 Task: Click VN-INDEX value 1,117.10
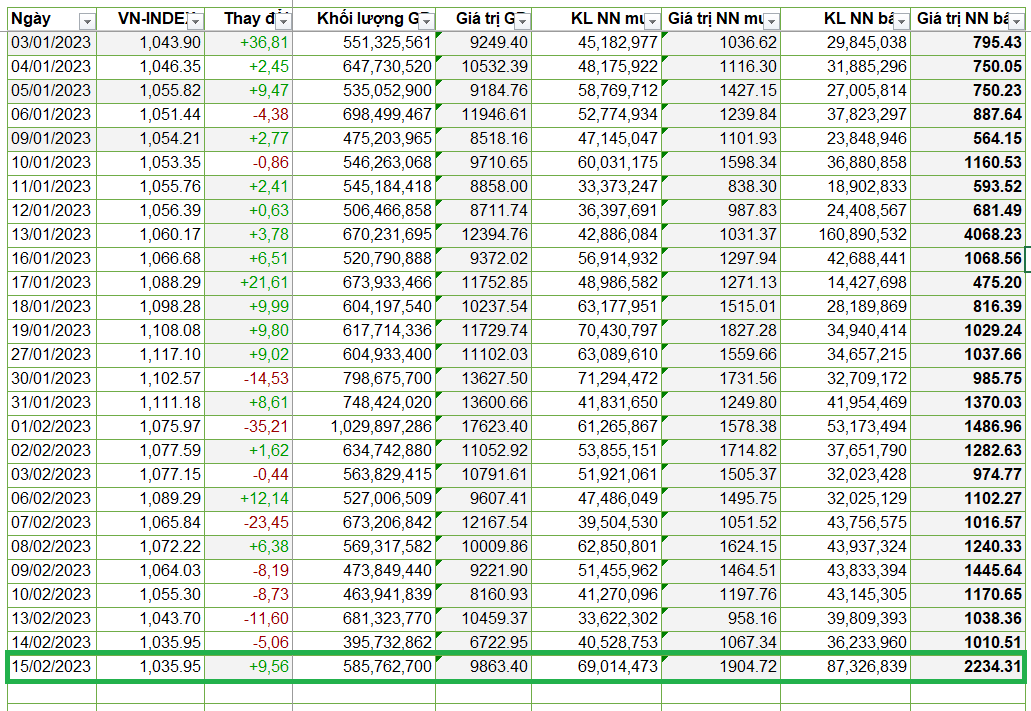[x=151, y=355]
